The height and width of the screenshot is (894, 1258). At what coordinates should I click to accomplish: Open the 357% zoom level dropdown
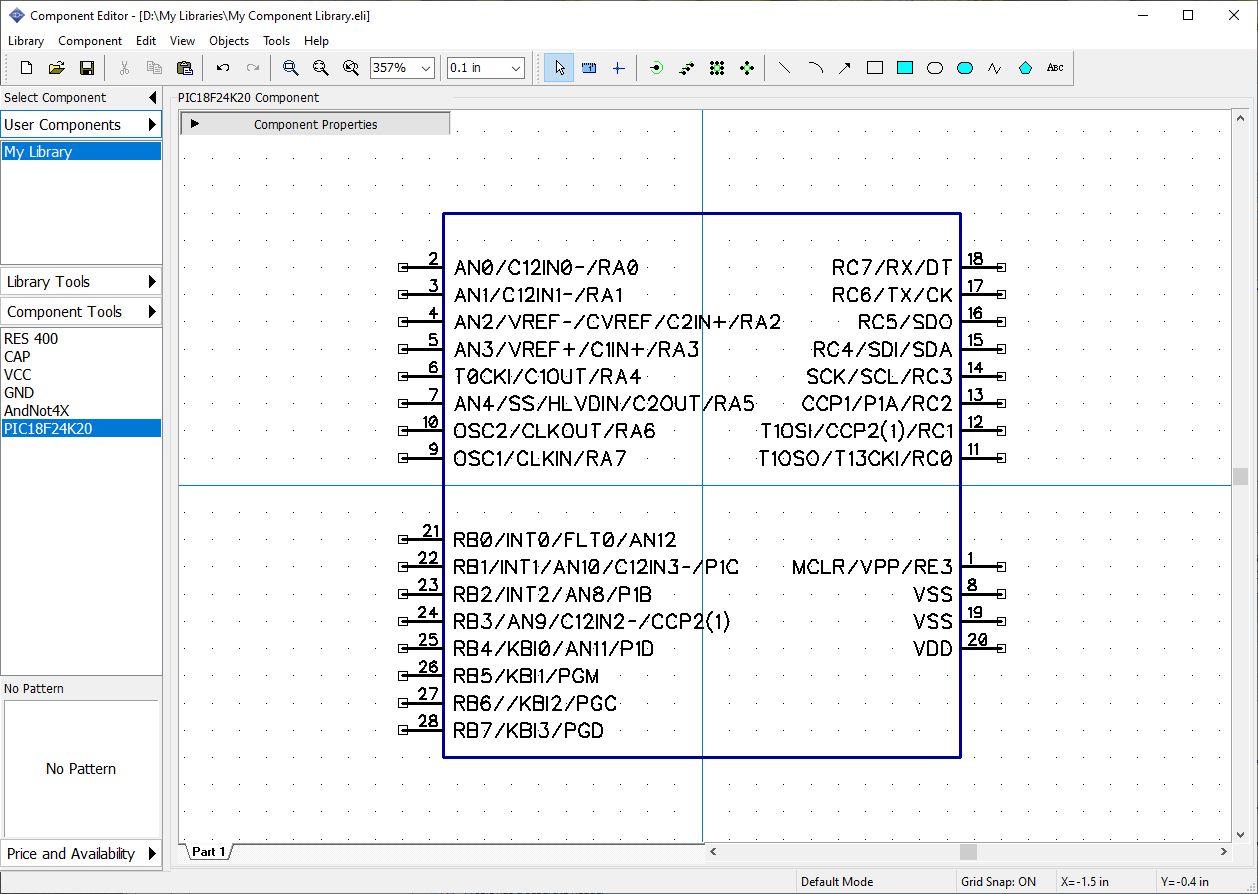426,68
